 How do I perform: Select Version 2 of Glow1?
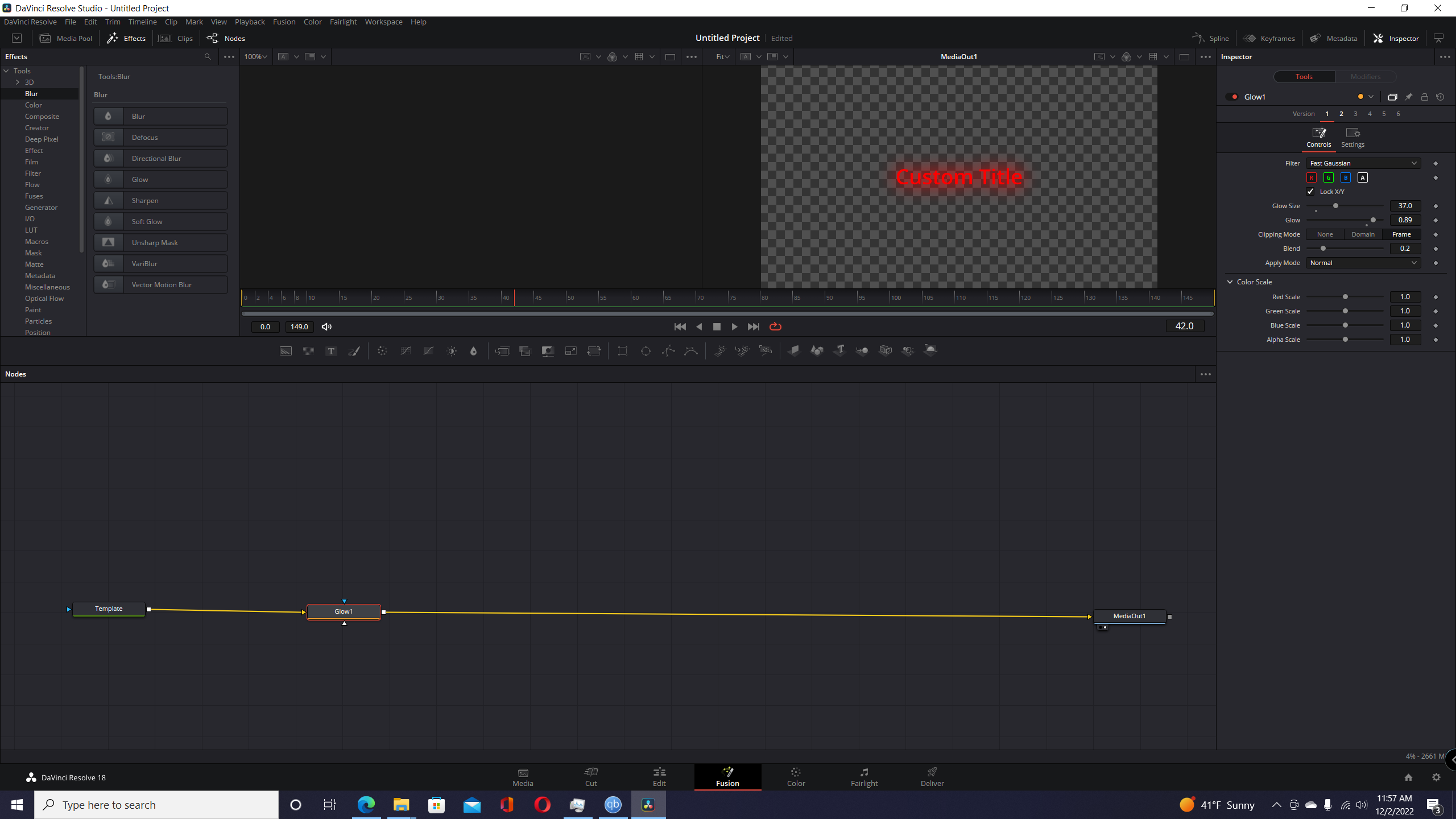click(1341, 114)
